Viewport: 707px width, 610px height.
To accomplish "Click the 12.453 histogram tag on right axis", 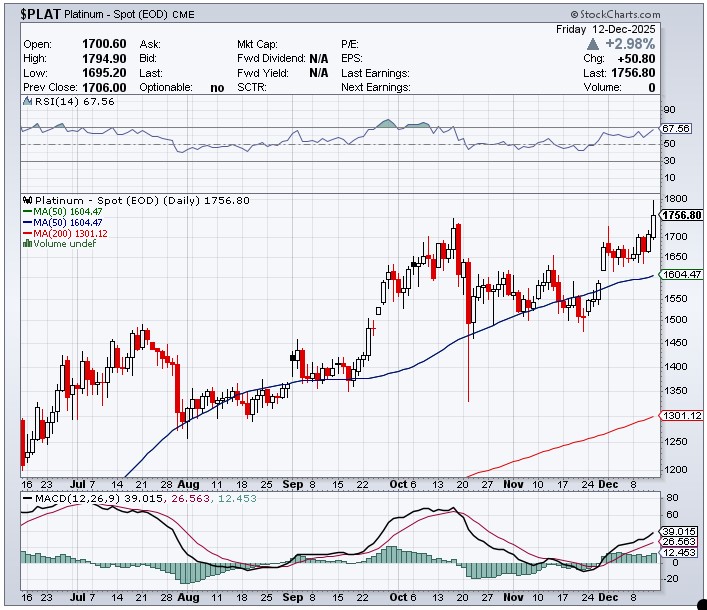I will tap(677, 553).
